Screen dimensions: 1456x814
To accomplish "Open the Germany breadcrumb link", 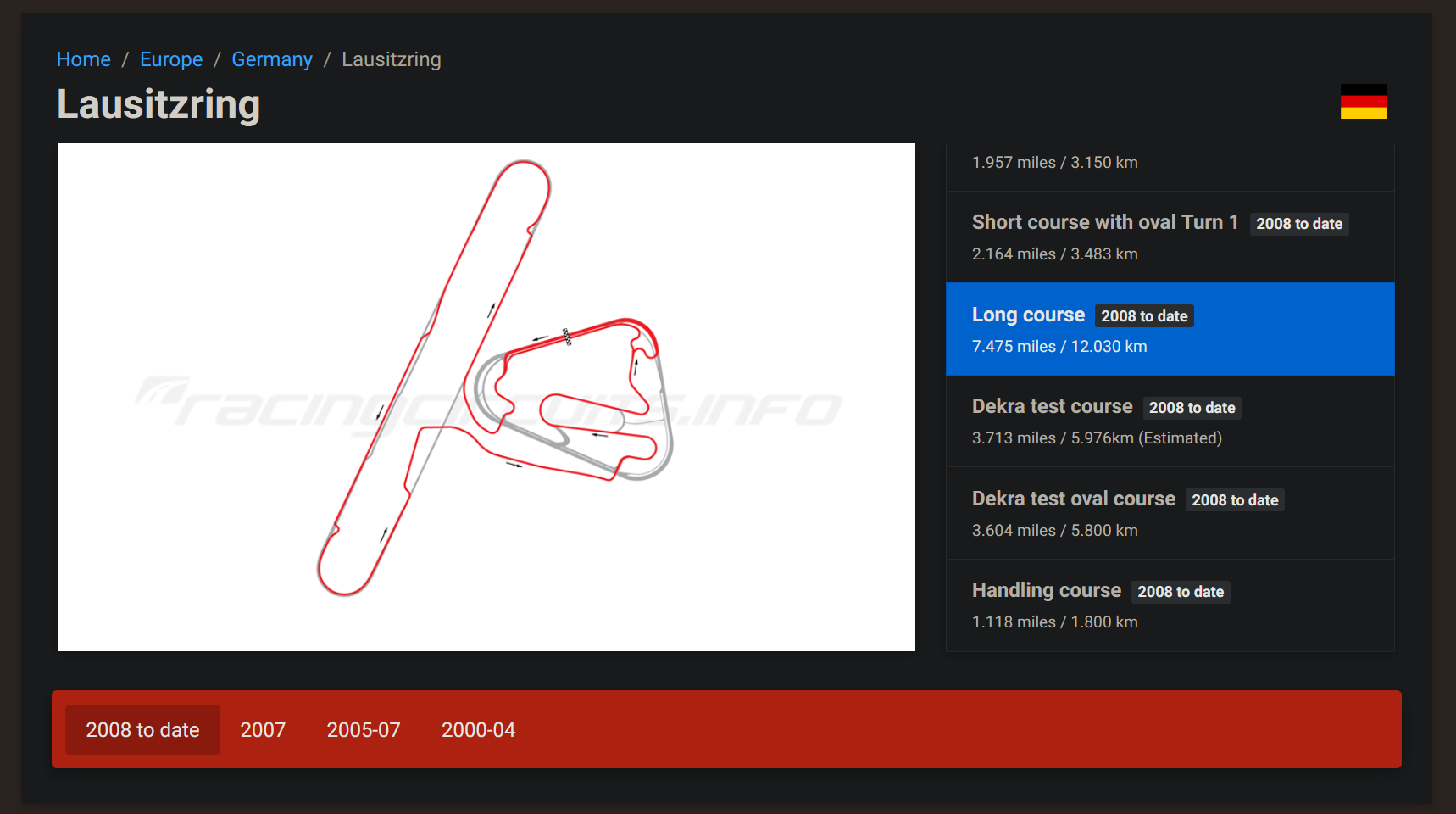I will (x=272, y=59).
